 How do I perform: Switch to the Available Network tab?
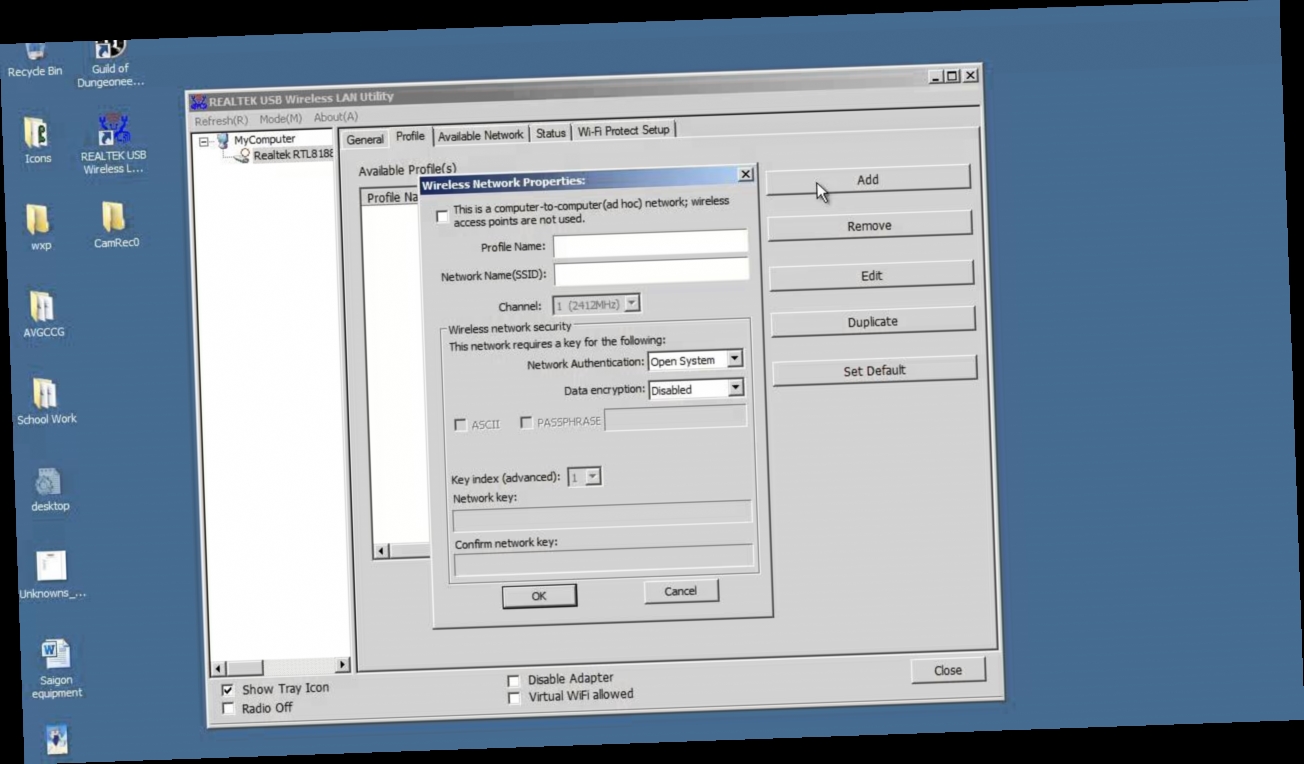click(x=480, y=135)
